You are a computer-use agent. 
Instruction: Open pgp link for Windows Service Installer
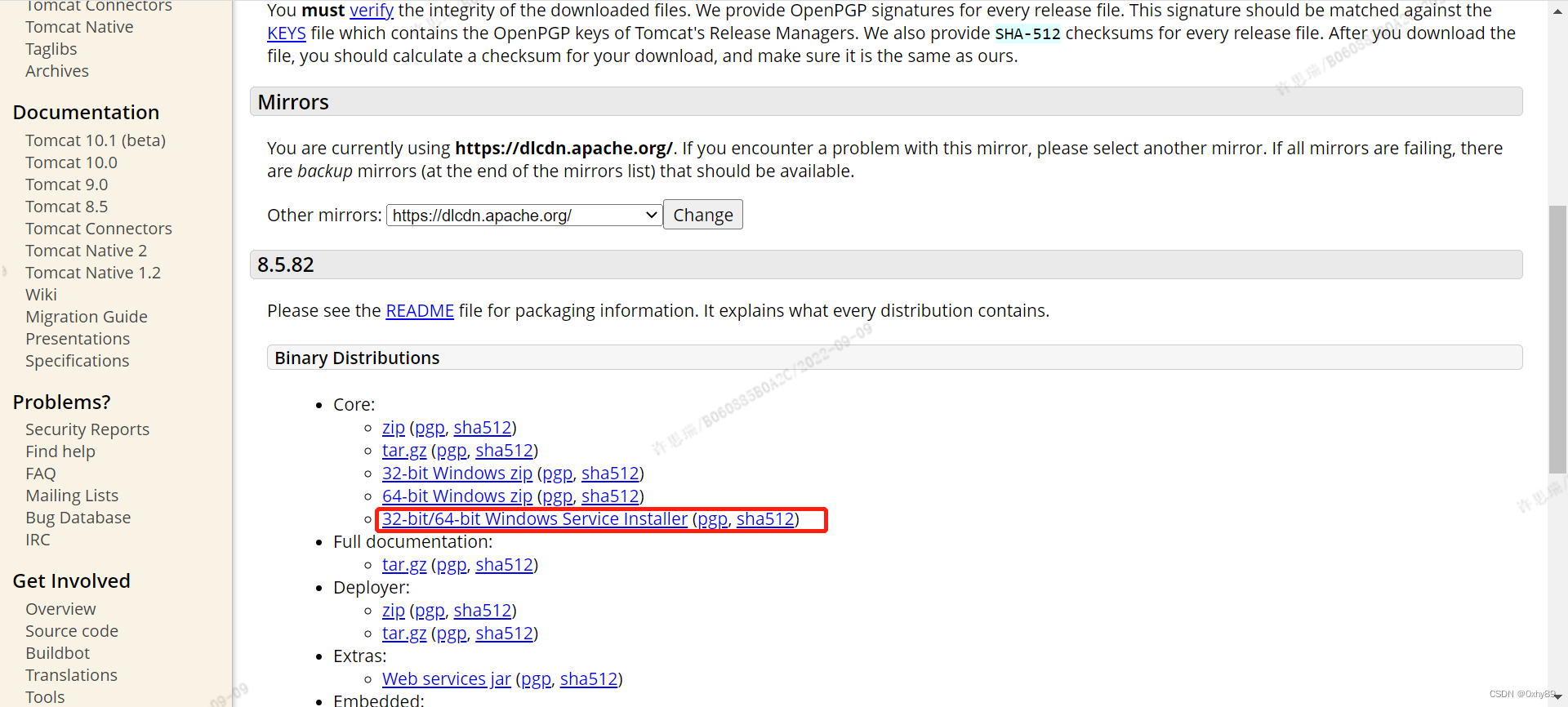(713, 519)
